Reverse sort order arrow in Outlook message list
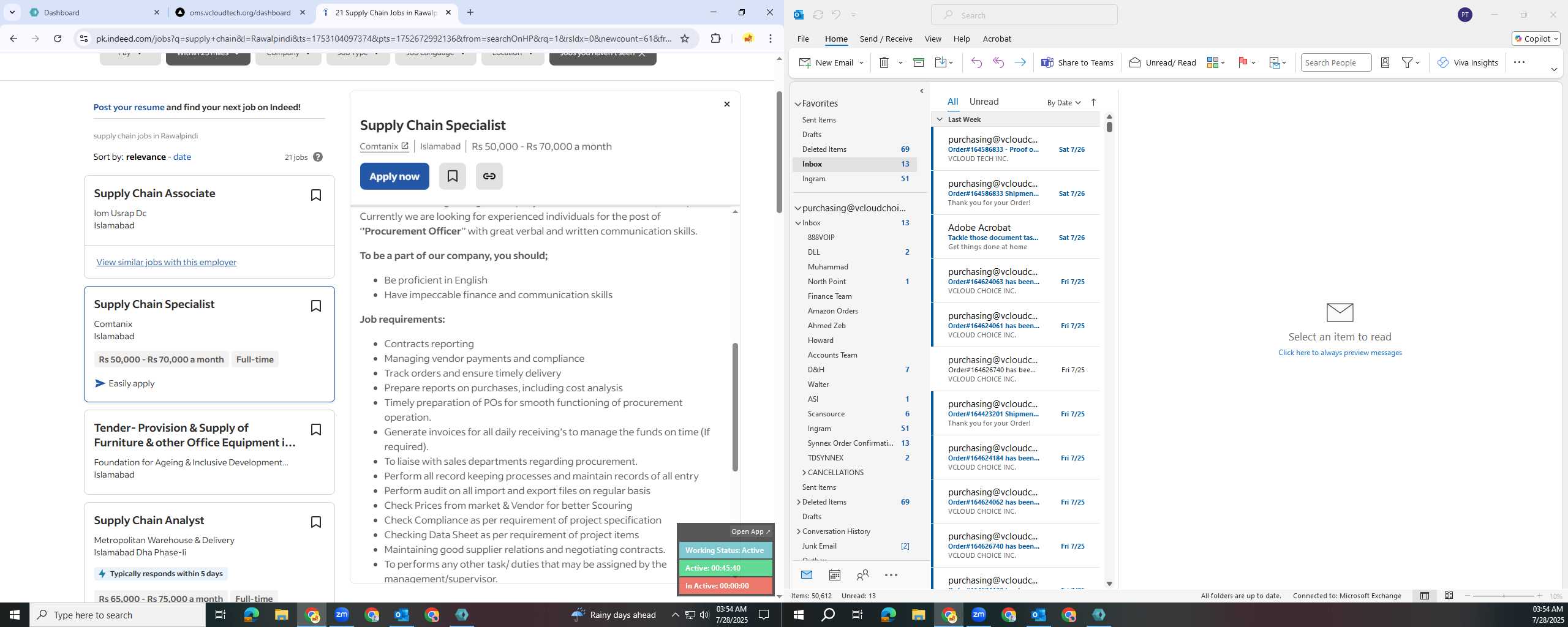 1093,102
